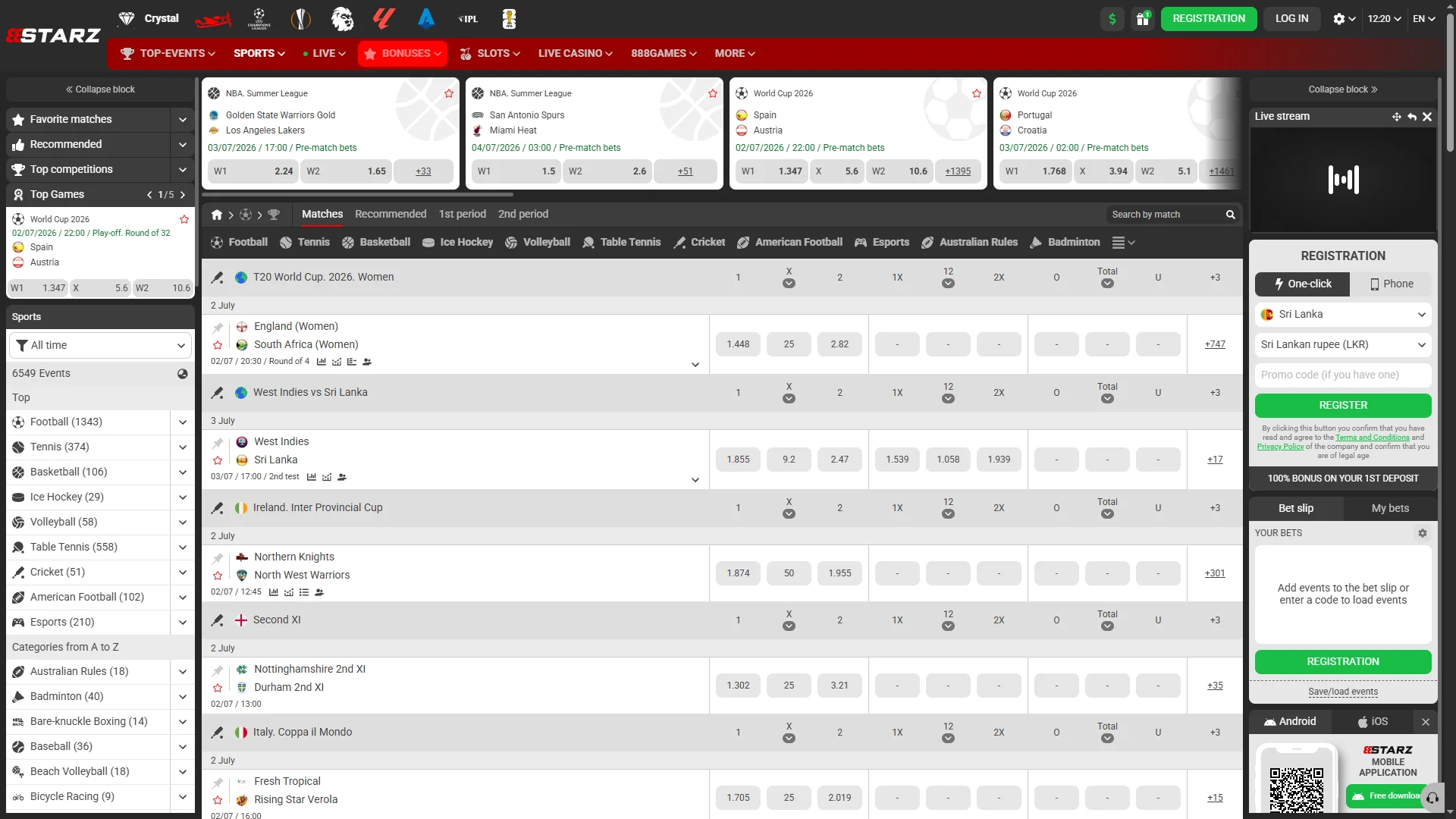
Task: Open the IPL league shortcut icon
Action: 468,19
